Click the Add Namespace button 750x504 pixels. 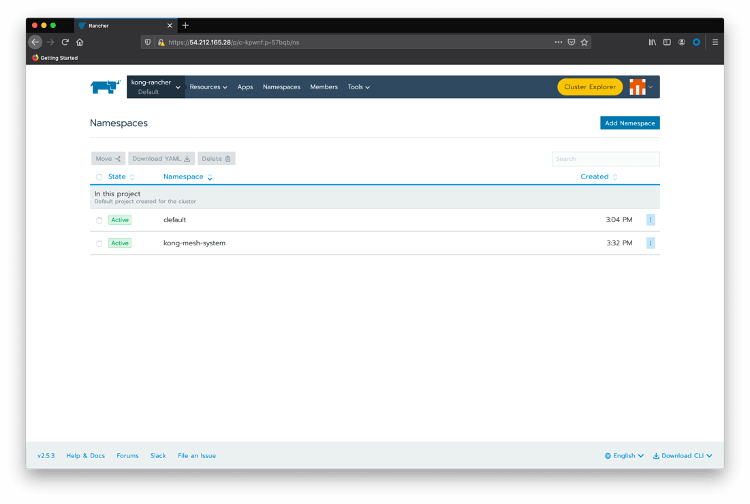(629, 123)
